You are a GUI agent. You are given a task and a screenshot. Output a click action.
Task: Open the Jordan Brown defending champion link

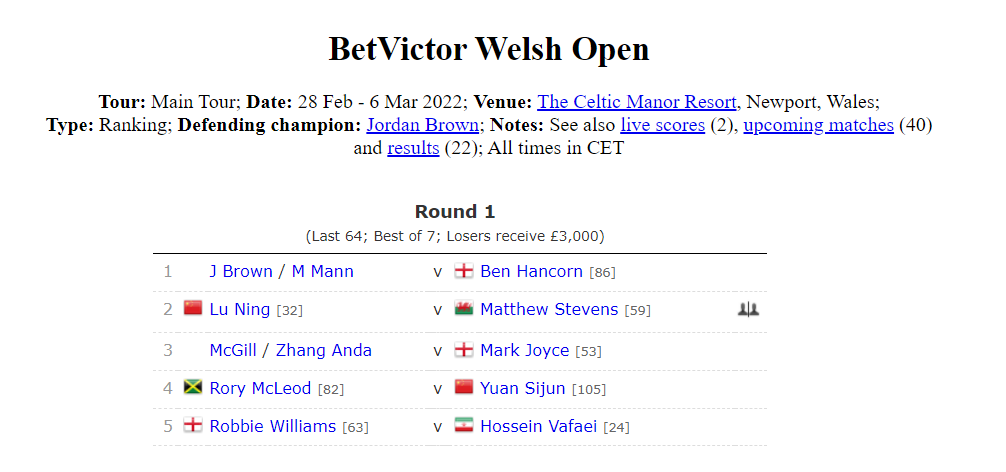(423, 124)
